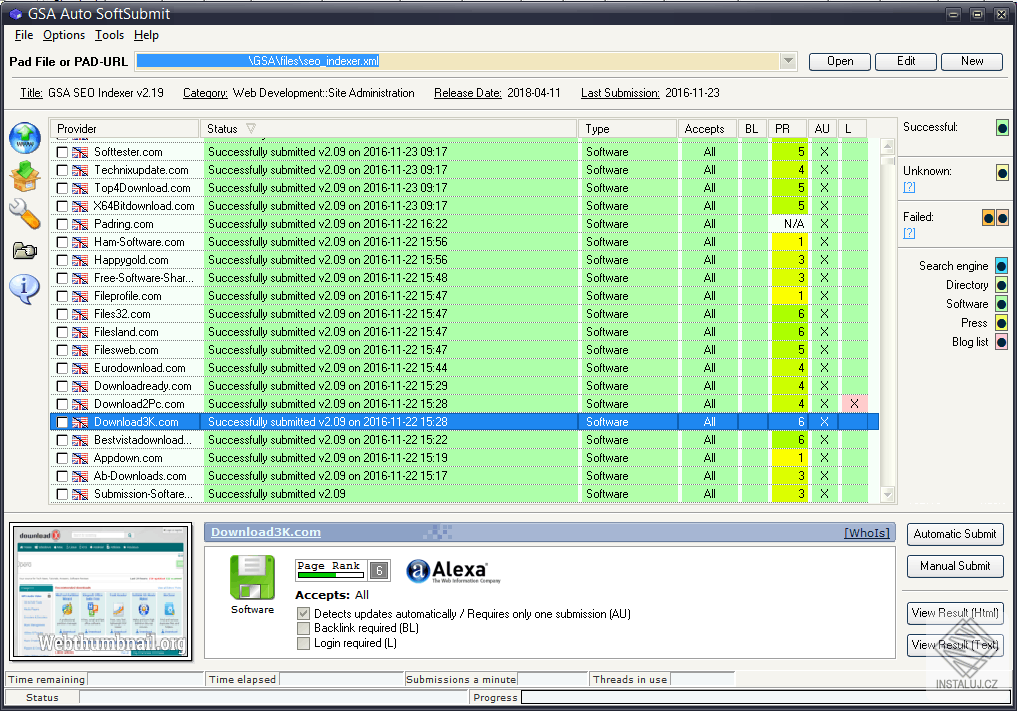Click the Page Rank badge

342,570
